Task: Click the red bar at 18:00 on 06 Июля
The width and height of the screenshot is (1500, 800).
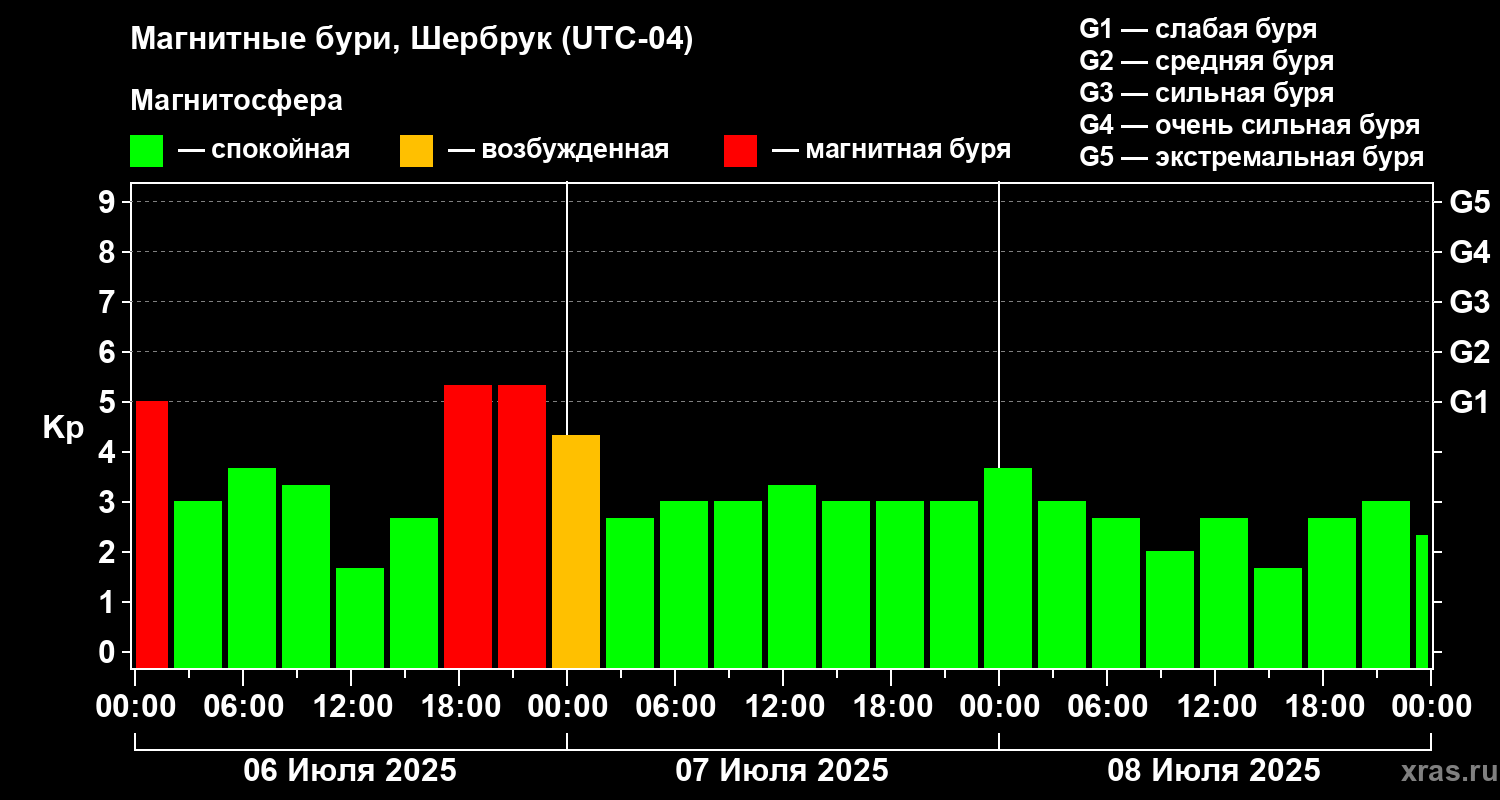Action: [x=468, y=526]
